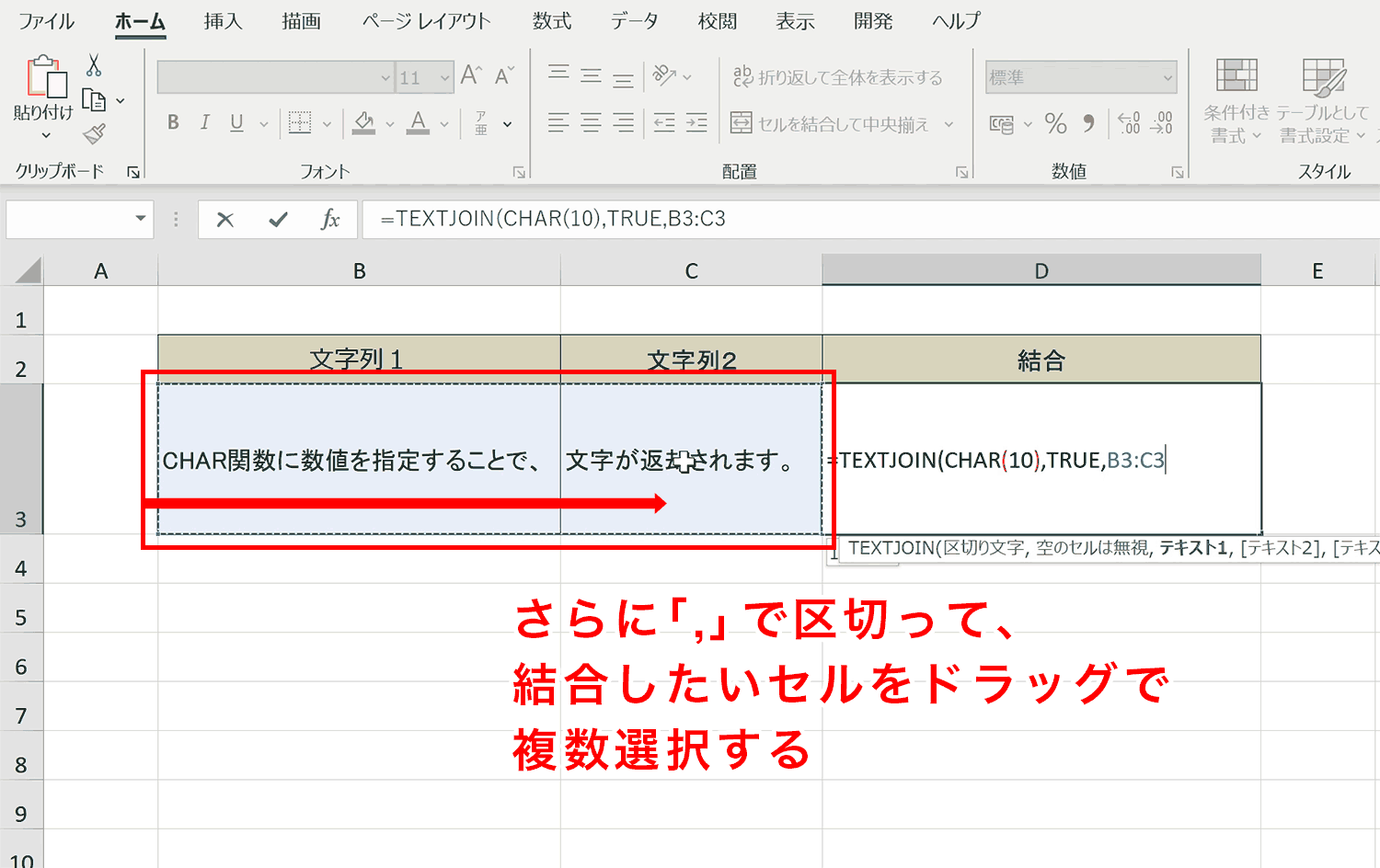Apply the font color A
Image resolution: width=1380 pixels, height=868 pixels.
pos(419,122)
